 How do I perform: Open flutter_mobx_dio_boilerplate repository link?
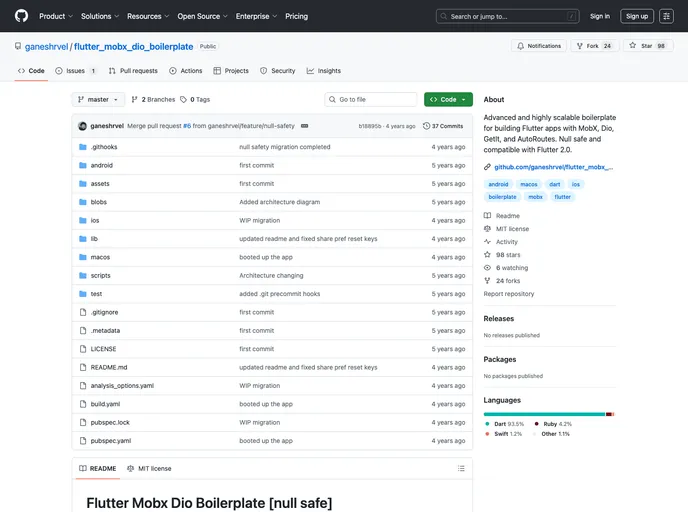133,47
